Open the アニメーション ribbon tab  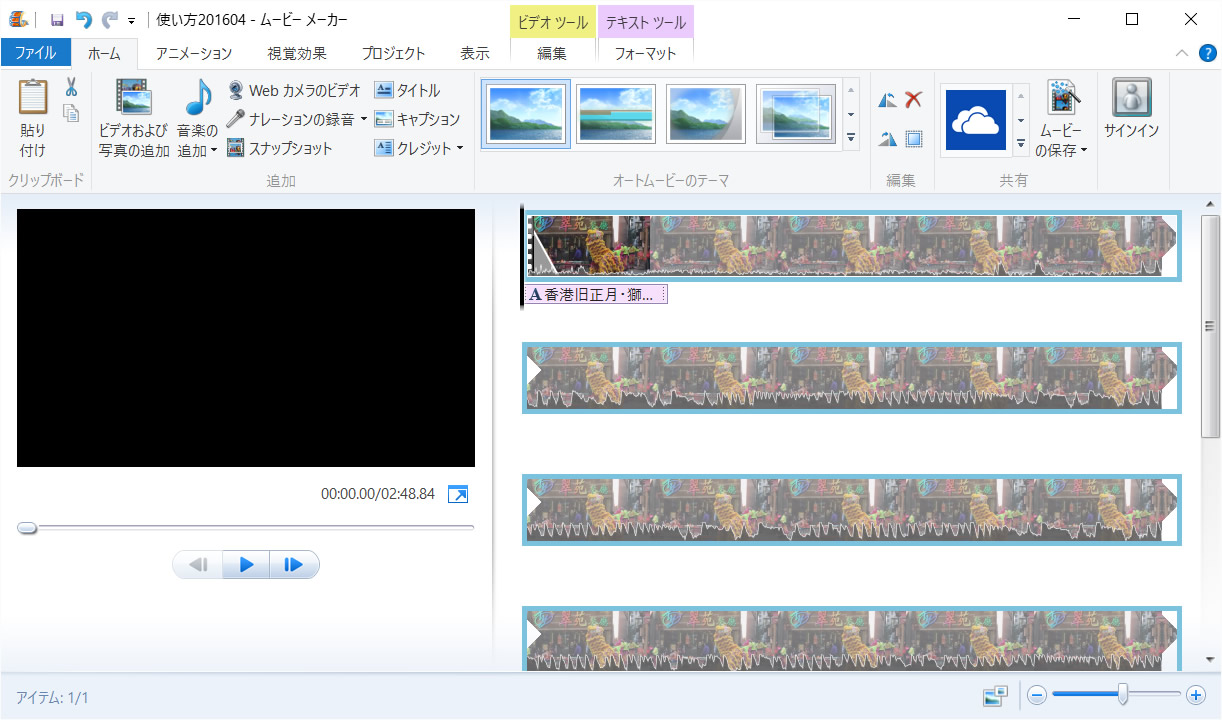point(193,53)
